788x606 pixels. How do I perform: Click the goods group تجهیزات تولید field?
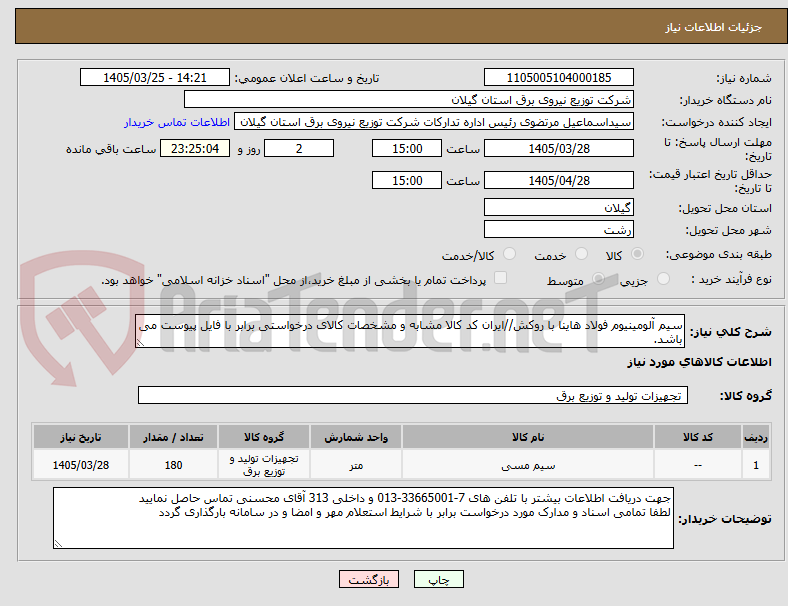[x=413, y=395]
